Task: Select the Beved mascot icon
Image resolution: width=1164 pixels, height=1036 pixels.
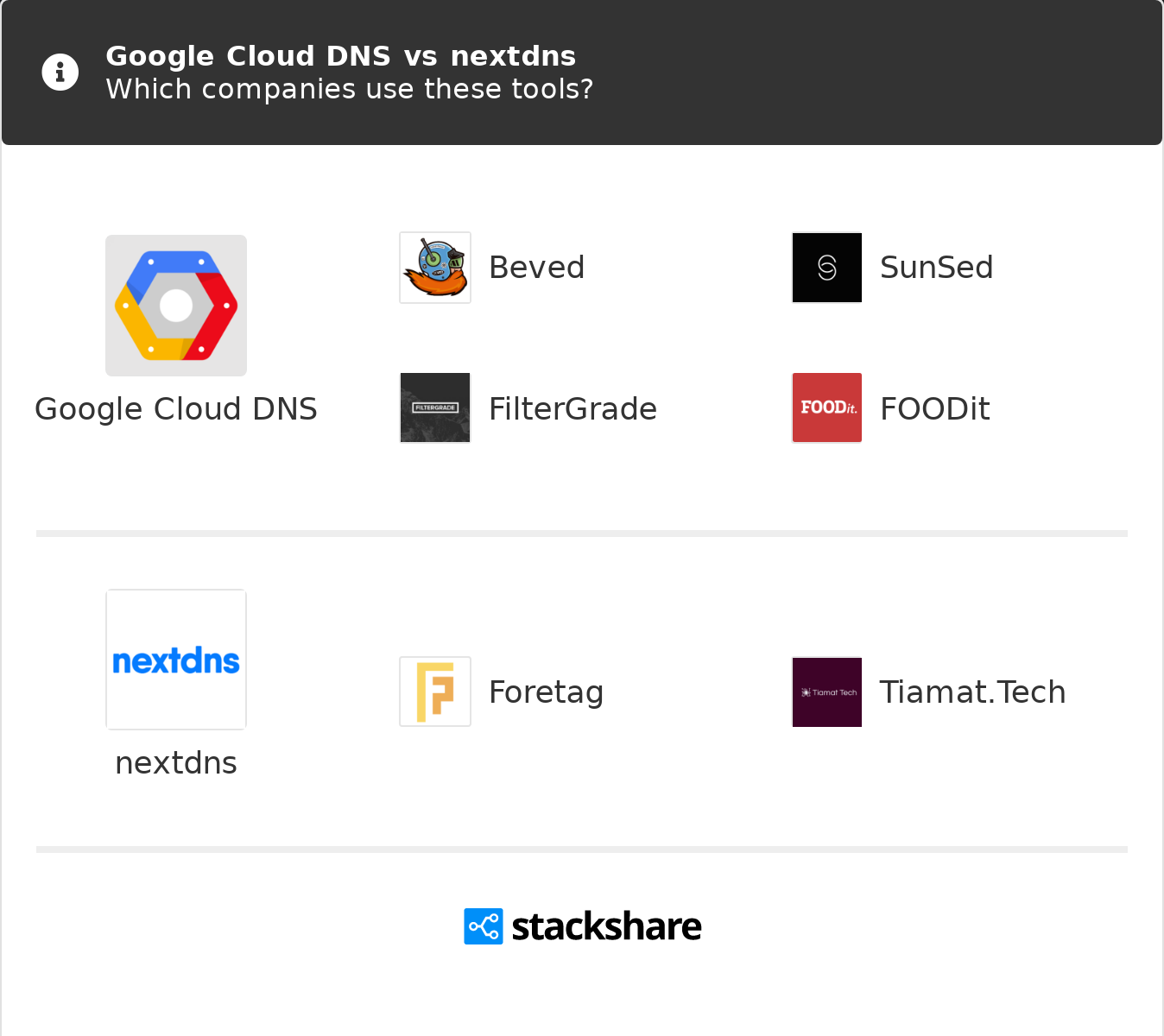Action: coord(435,268)
